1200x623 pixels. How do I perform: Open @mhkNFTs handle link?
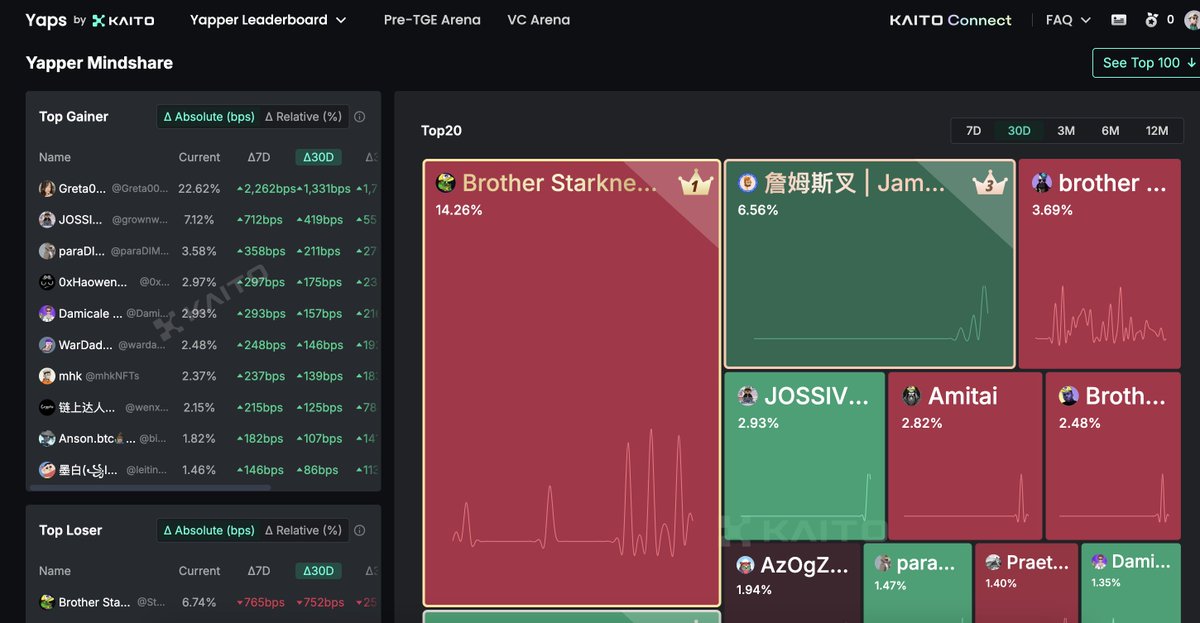click(x=113, y=377)
